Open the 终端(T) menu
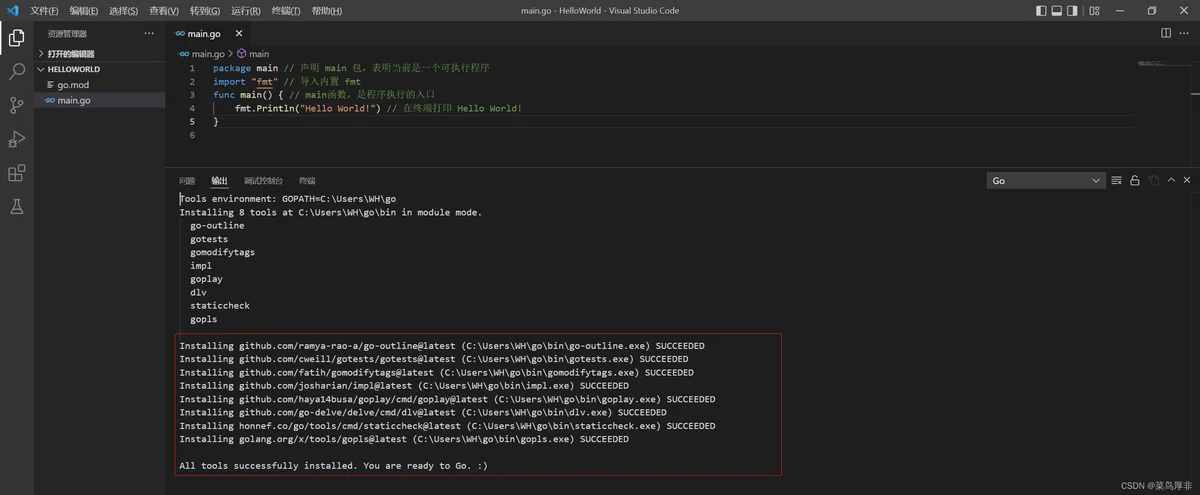Image resolution: width=1200 pixels, height=495 pixels. coord(286,11)
